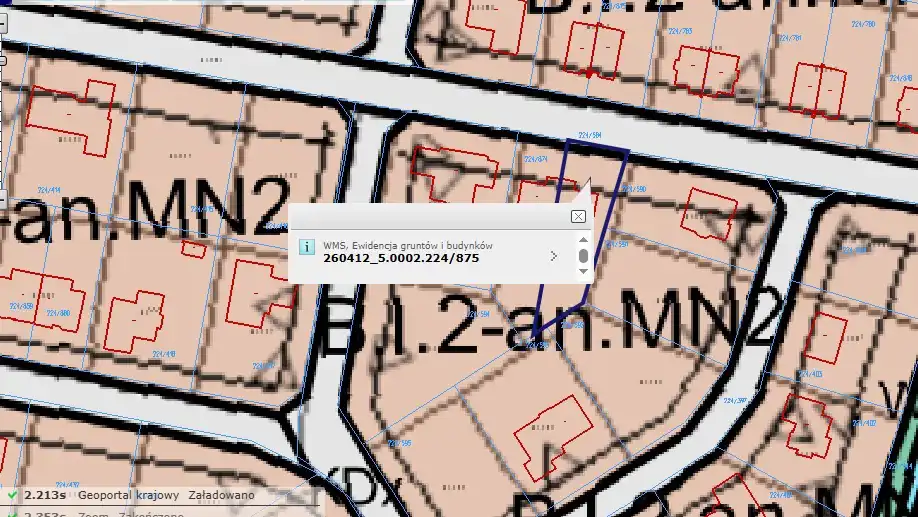Click parcel label 224/414 on the map

[48, 189]
